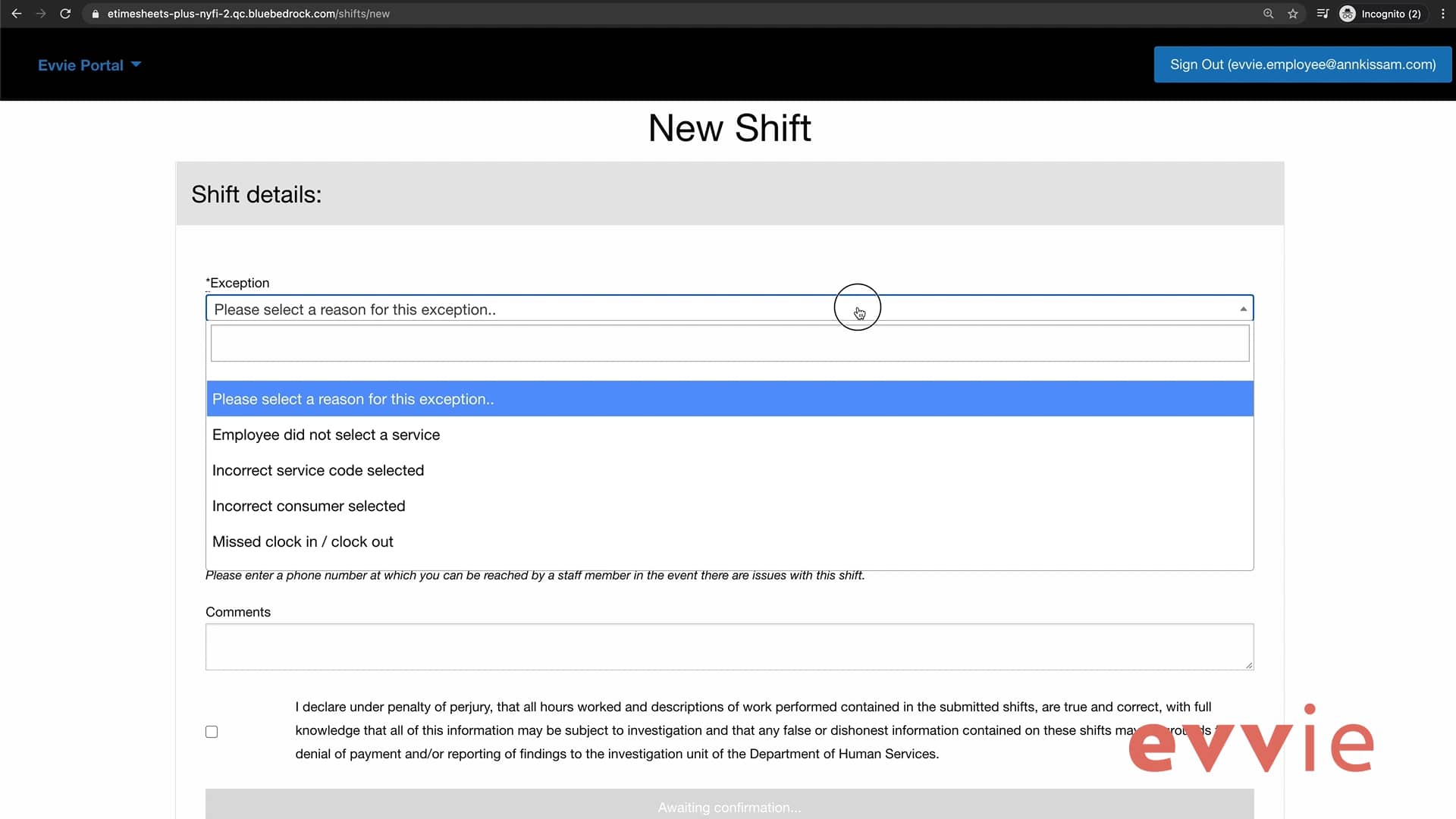The height and width of the screenshot is (819, 1456).
Task: Check the perjury declaration checkbox
Action: point(212,732)
